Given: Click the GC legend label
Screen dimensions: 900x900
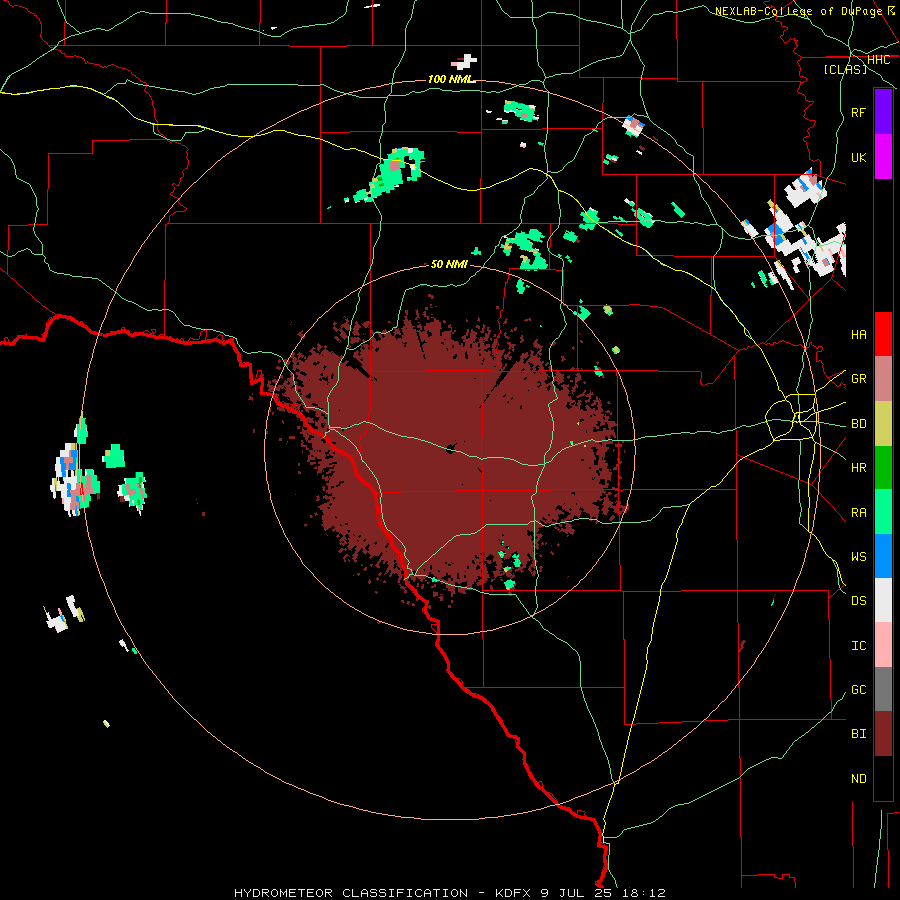Looking at the screenshot, I should [859, 690].
